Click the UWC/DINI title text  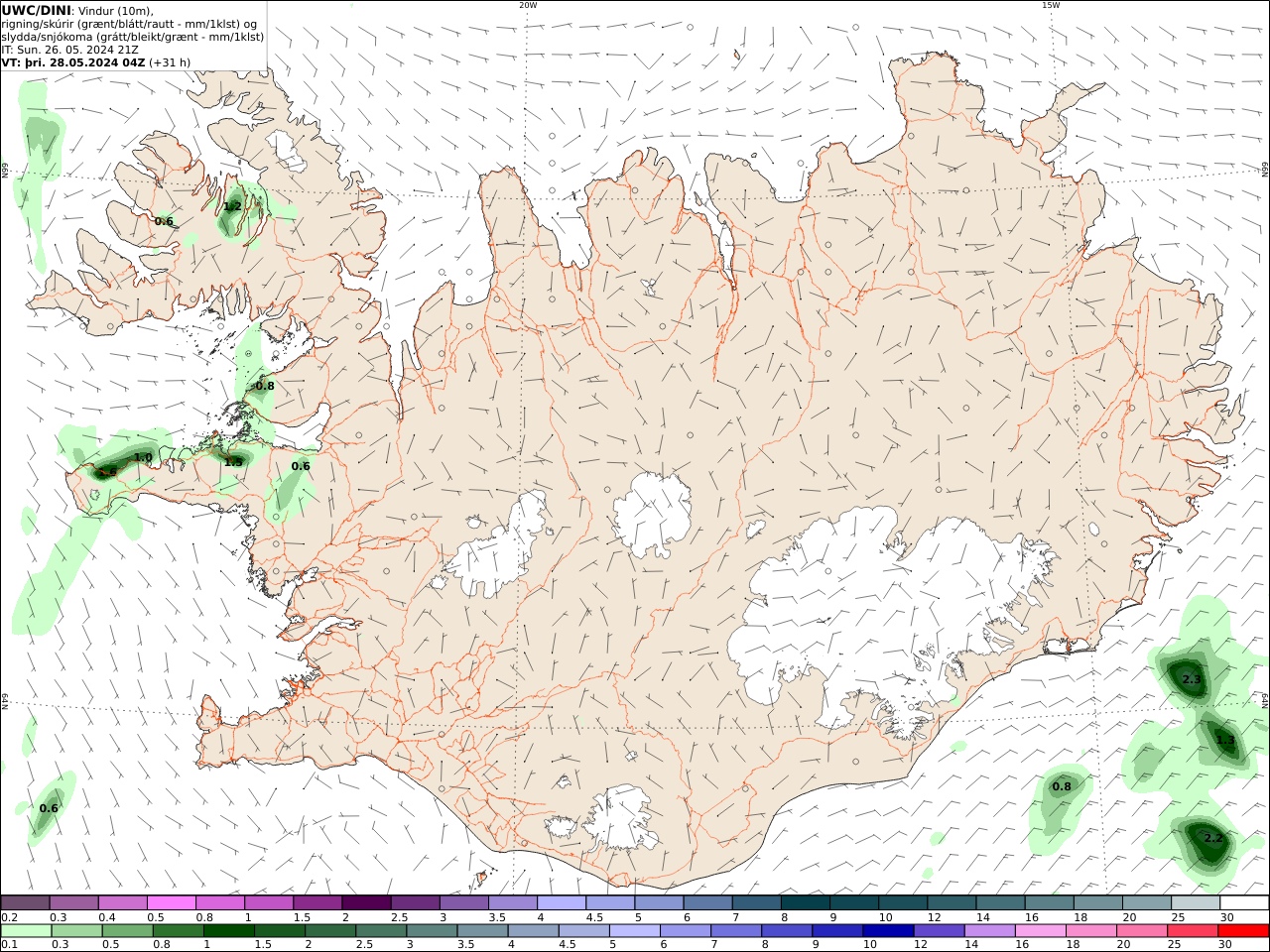(37, 10)
